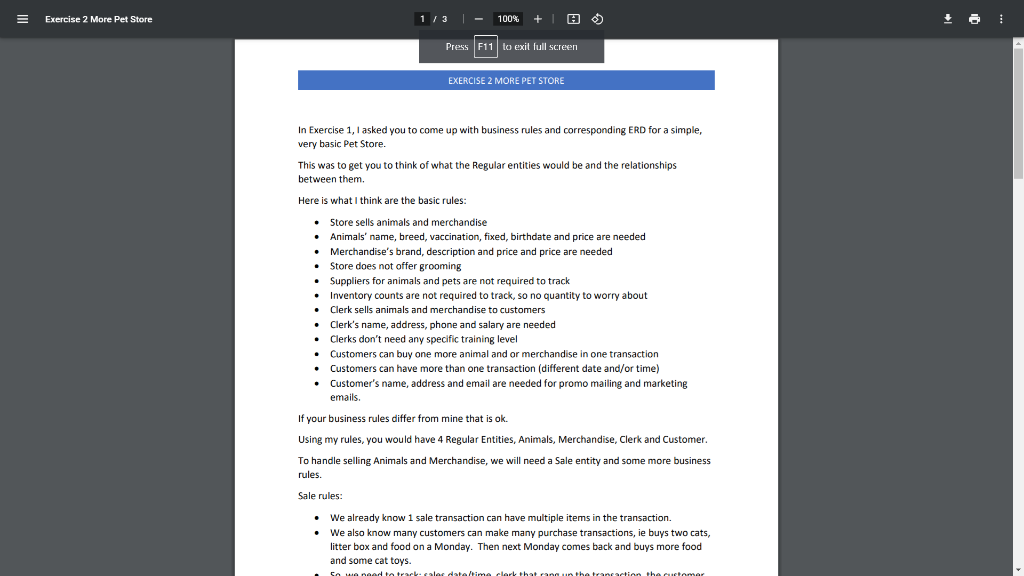Image resolution: width=1024 pixels, height=576 pixels.
Task: Click the 'Sale rules:' text
Action: pos(320,496)
